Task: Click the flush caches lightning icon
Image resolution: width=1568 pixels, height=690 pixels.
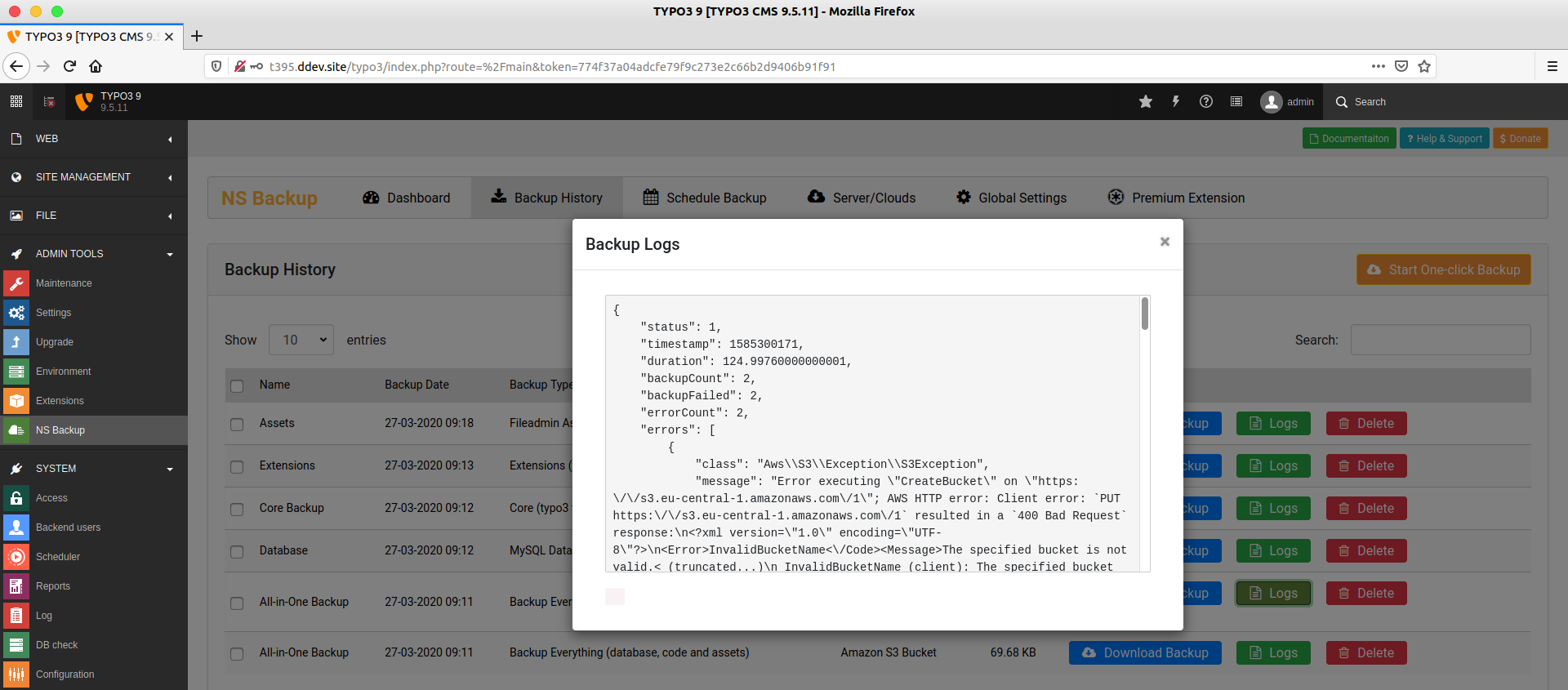Action: point(1176,101)
